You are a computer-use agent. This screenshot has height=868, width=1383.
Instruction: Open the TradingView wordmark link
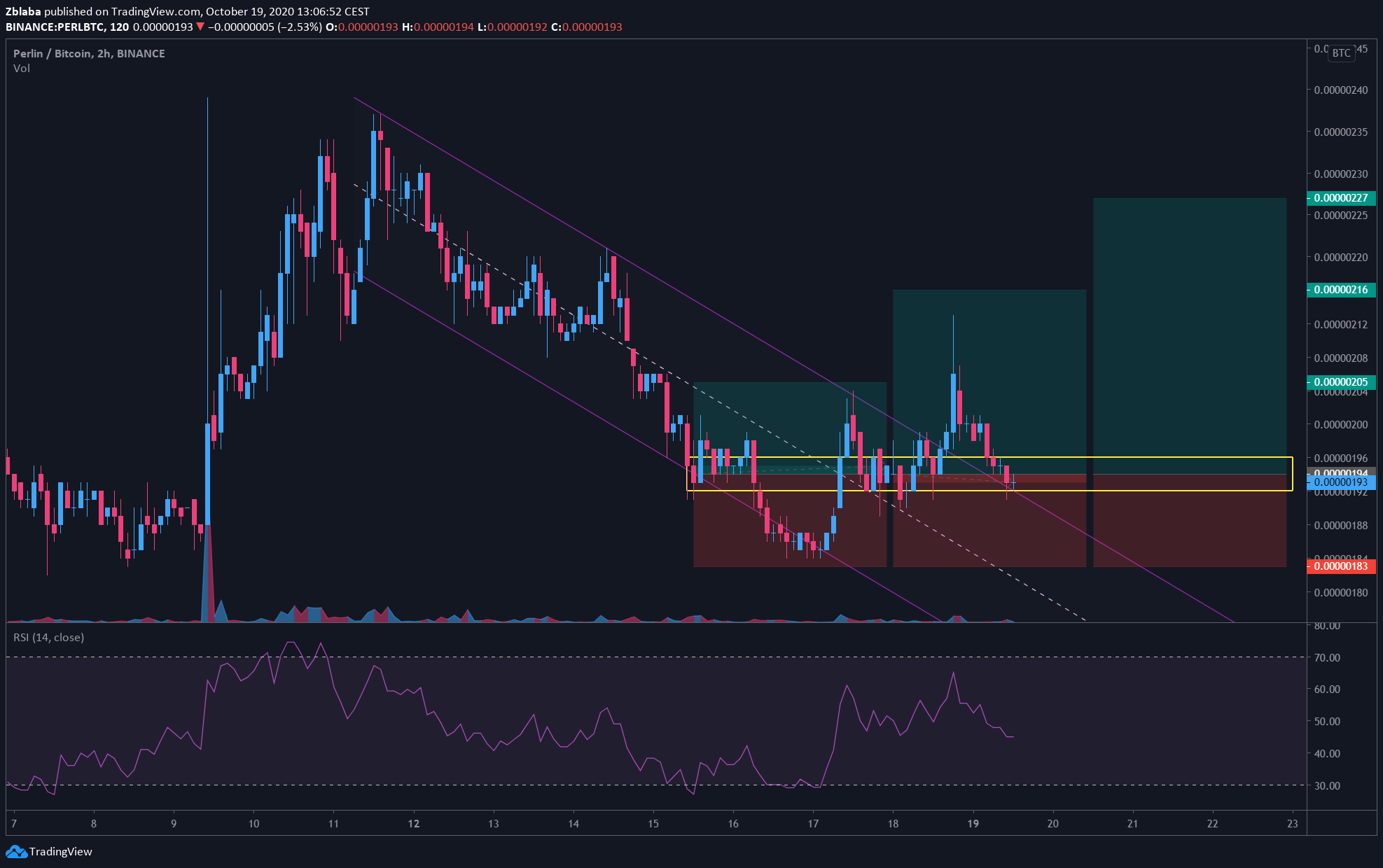pos(61,852)
